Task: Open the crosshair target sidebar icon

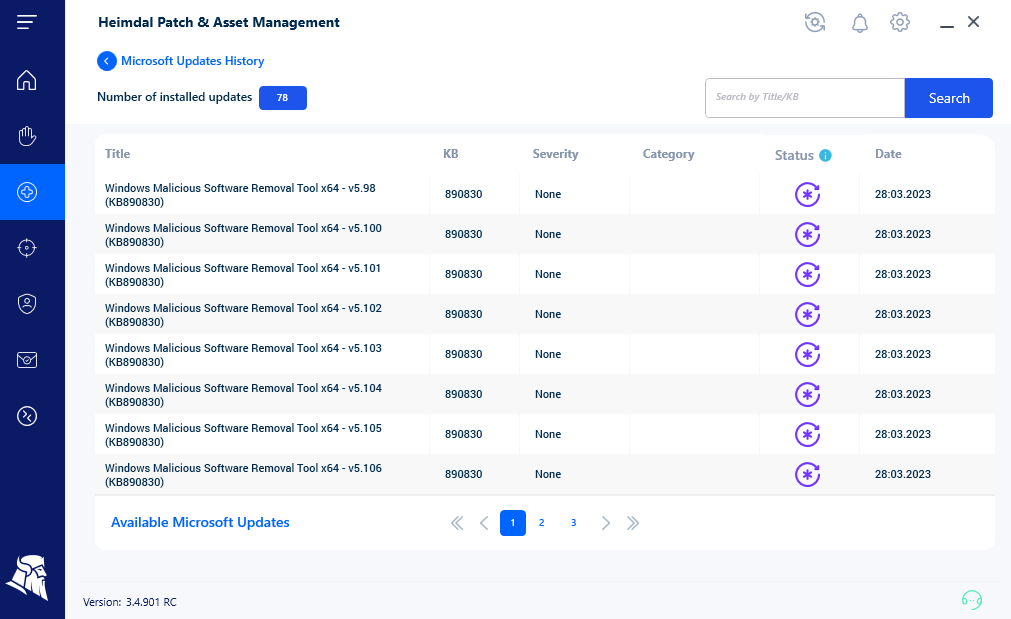Action: coord(26,248)
